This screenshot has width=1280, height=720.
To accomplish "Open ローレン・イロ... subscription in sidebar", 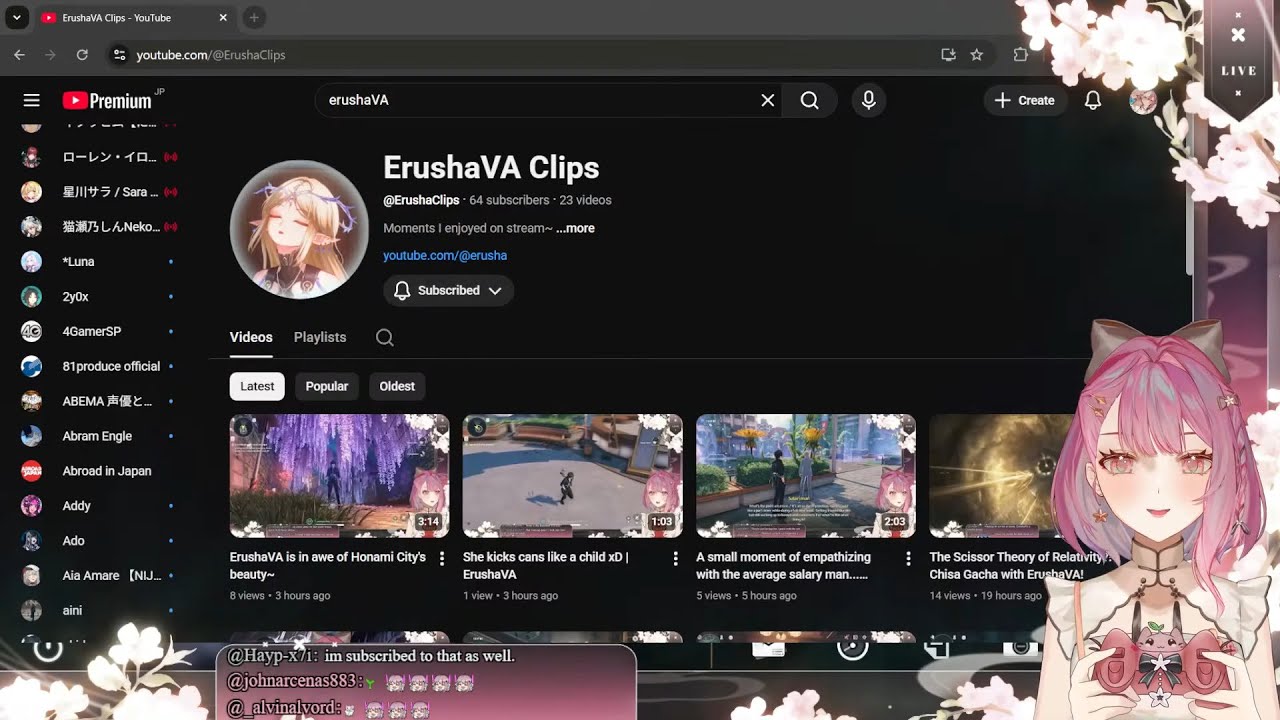I will coord(100,157).
